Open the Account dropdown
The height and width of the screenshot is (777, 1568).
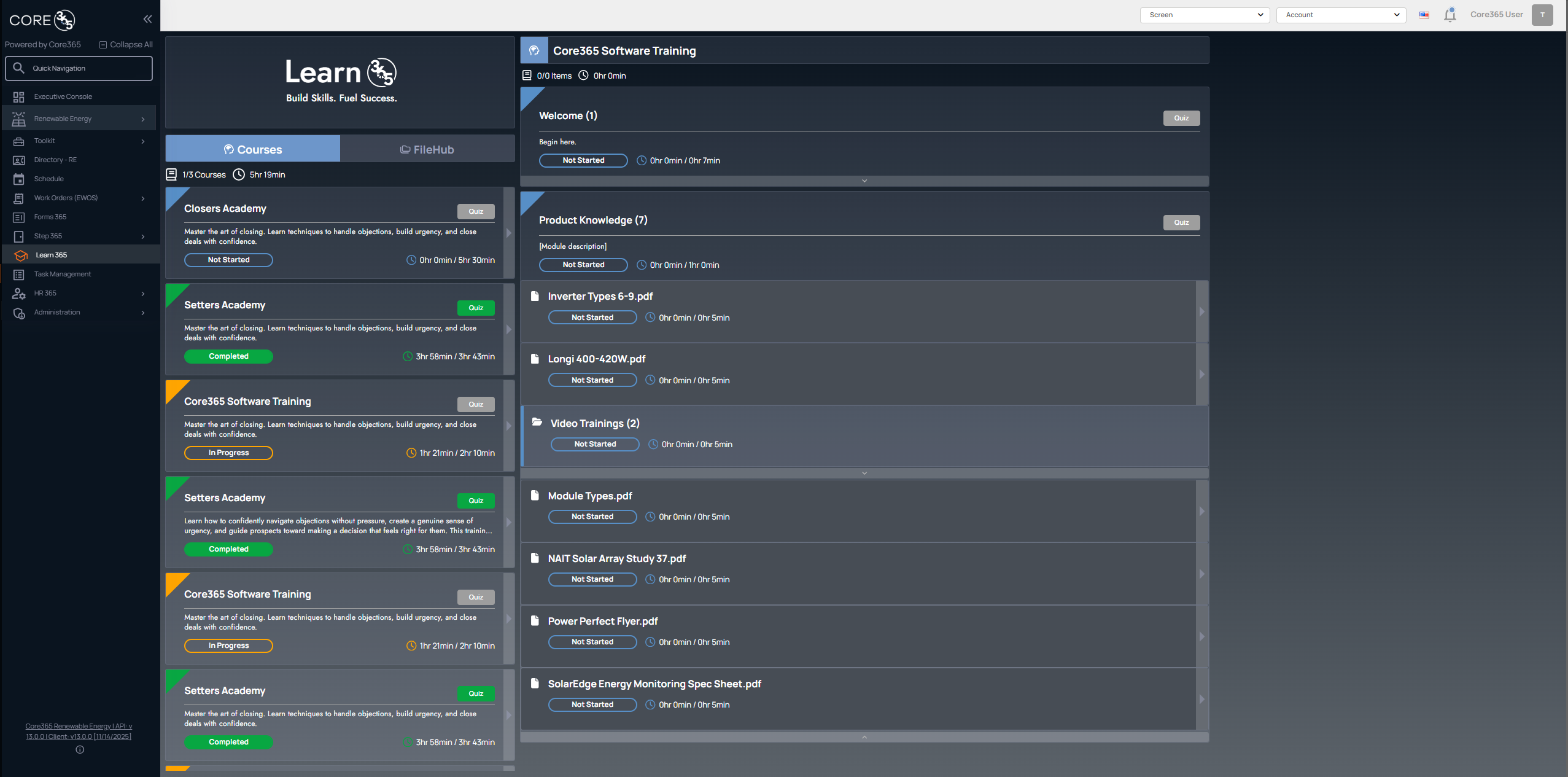tap(1341, 15)
